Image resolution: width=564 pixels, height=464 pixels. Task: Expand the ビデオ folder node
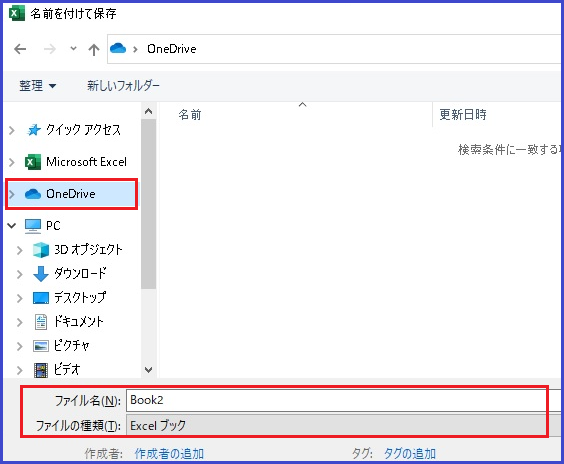pyautogui.click(x=20, y=370)
